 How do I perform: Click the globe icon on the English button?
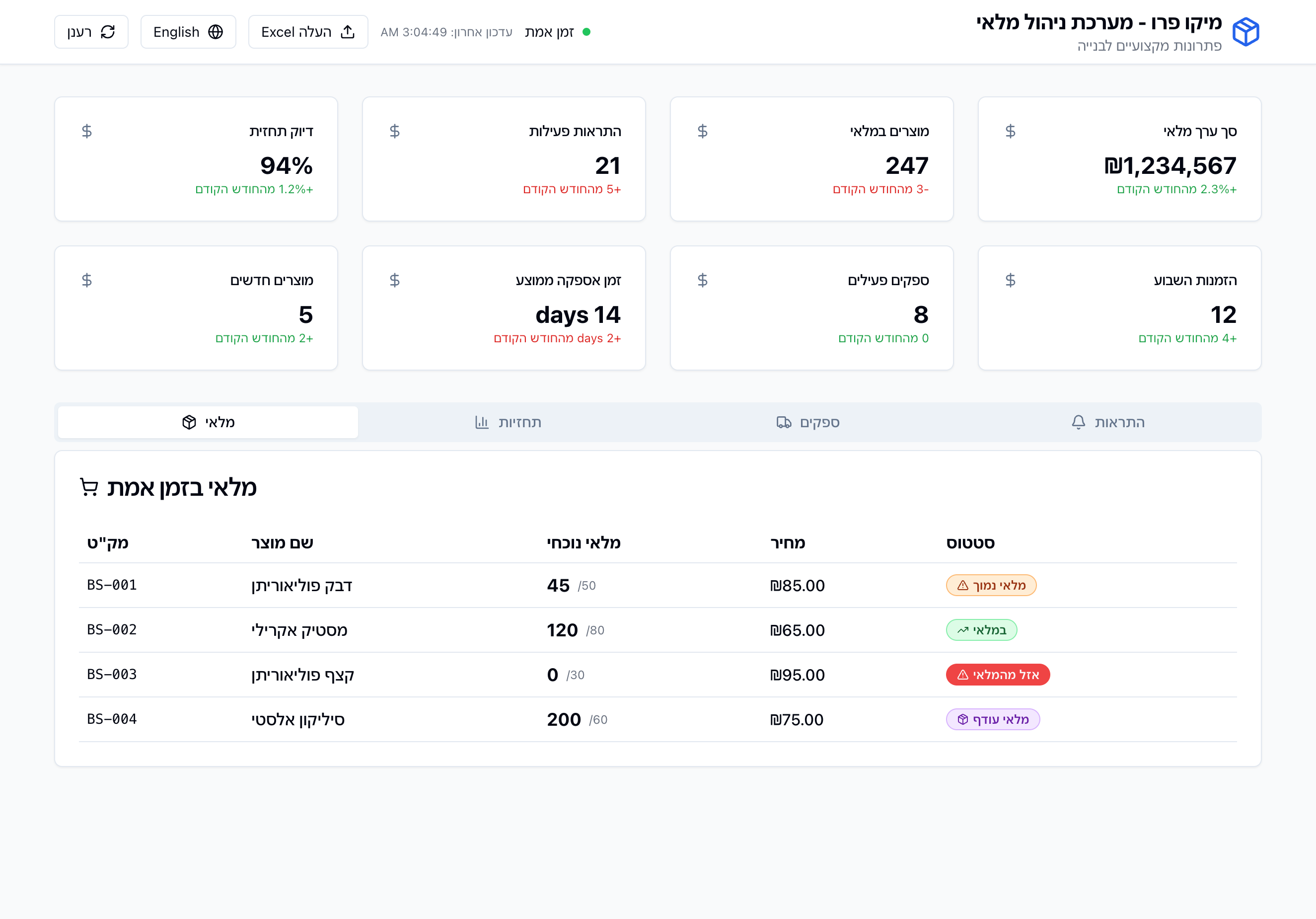tap(216, 31)
